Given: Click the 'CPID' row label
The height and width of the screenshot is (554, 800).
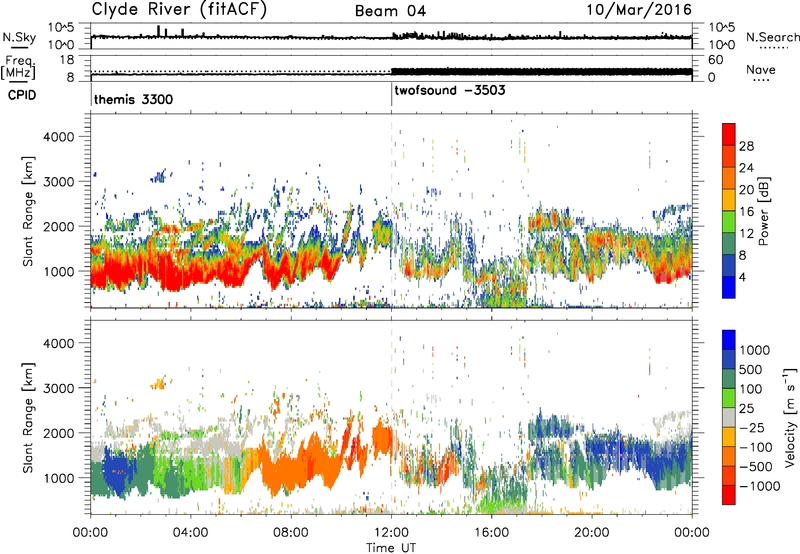Looking at the screenshot, I should click(x=22, y=95).
